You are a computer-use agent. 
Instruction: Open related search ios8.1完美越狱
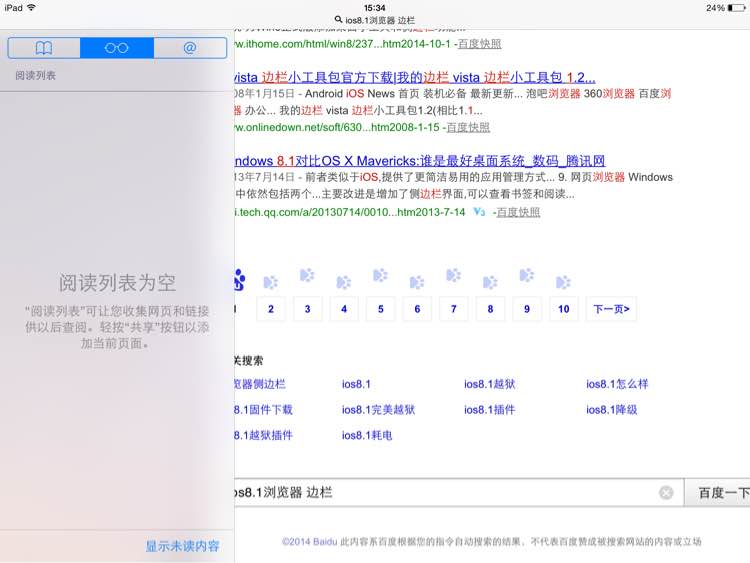[x=378, y=410]
